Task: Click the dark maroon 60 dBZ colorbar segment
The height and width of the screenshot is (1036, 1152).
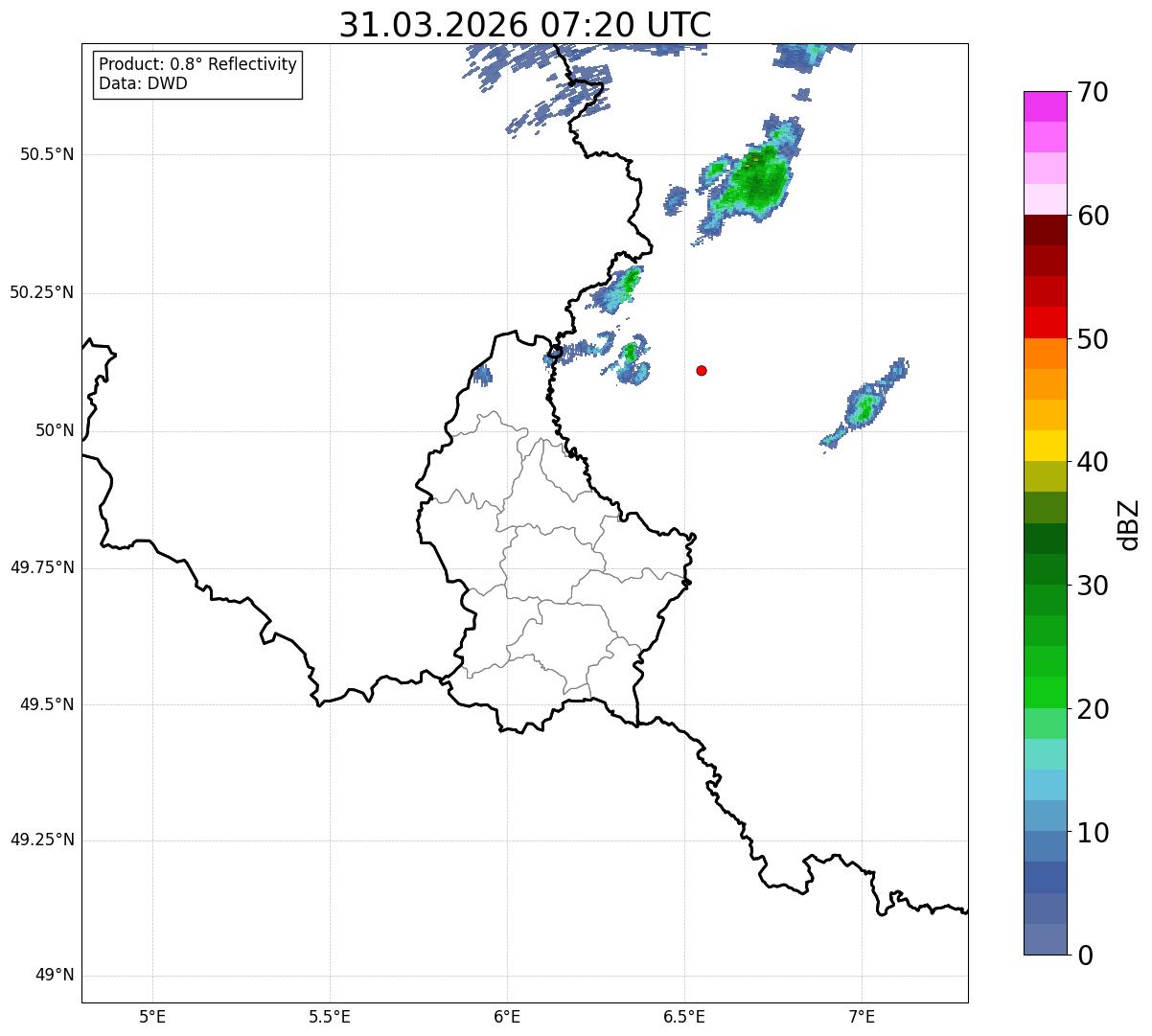Action: coord(1046,230)
